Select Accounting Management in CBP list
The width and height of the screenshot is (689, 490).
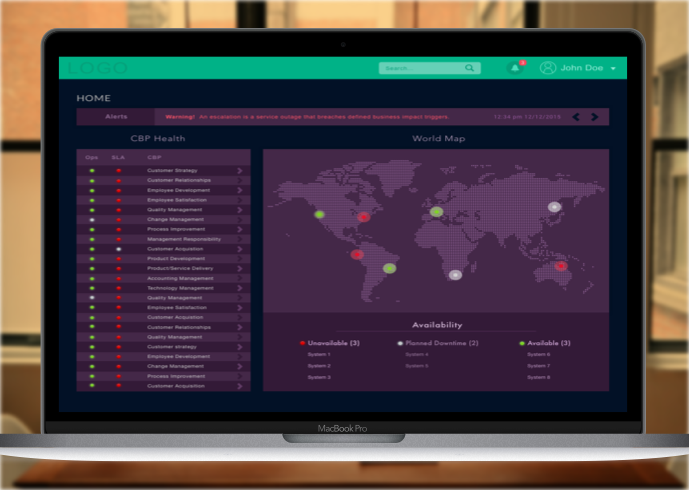[x=180, y=278]
